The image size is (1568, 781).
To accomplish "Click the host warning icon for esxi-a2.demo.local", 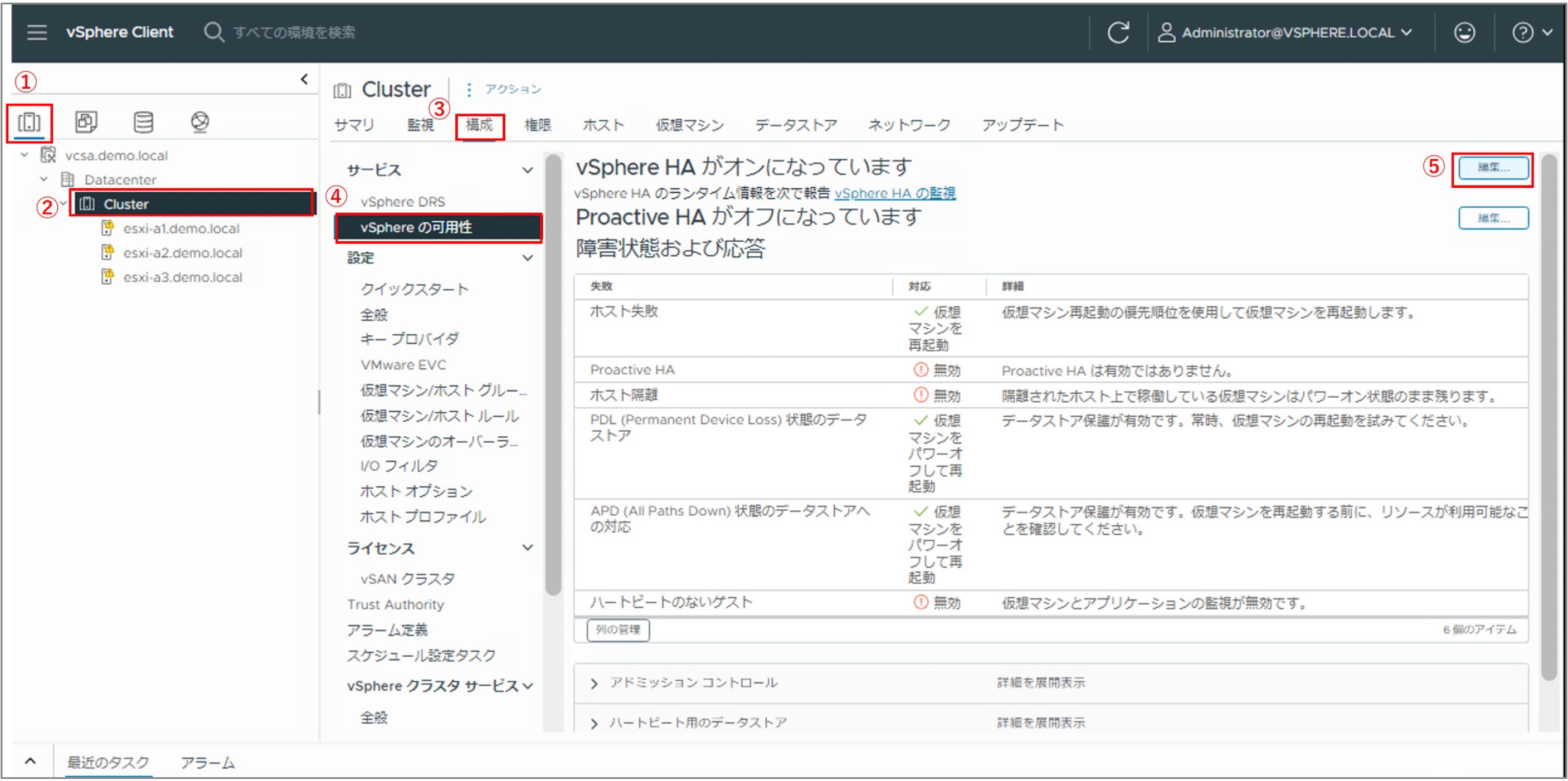I will [108, 252].
